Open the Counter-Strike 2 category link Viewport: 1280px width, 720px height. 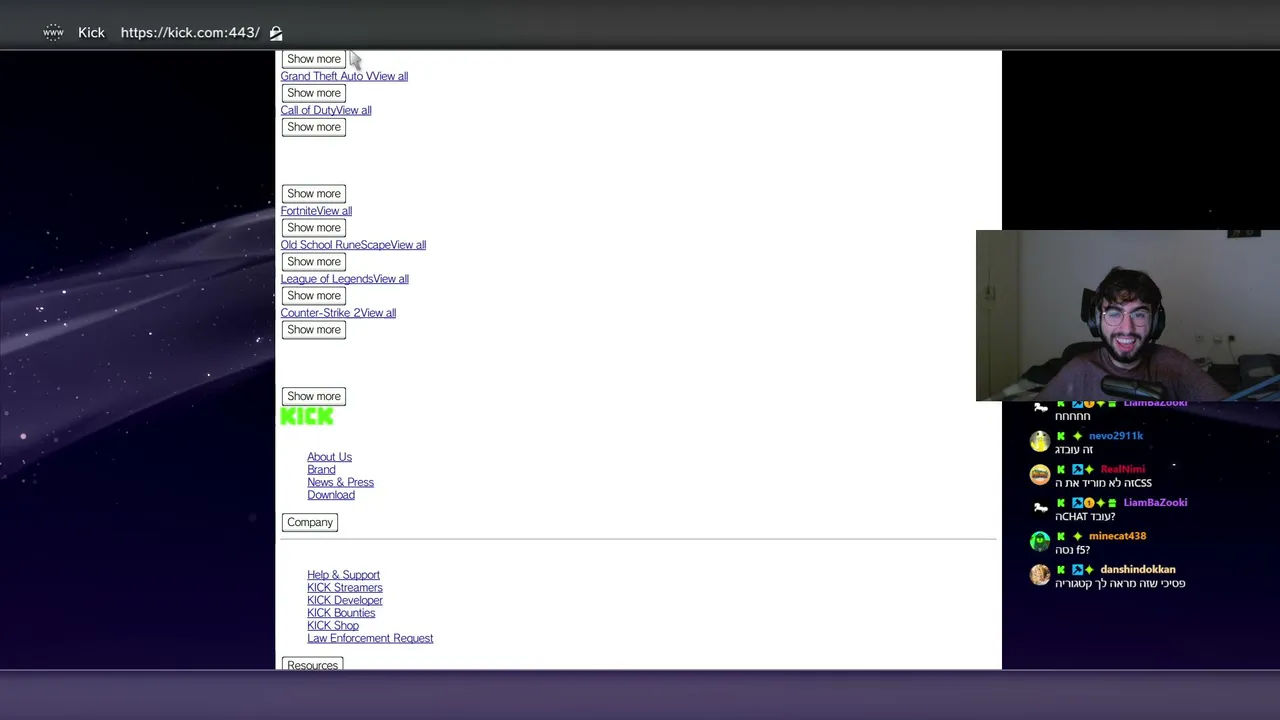click(x=320, y=313)
